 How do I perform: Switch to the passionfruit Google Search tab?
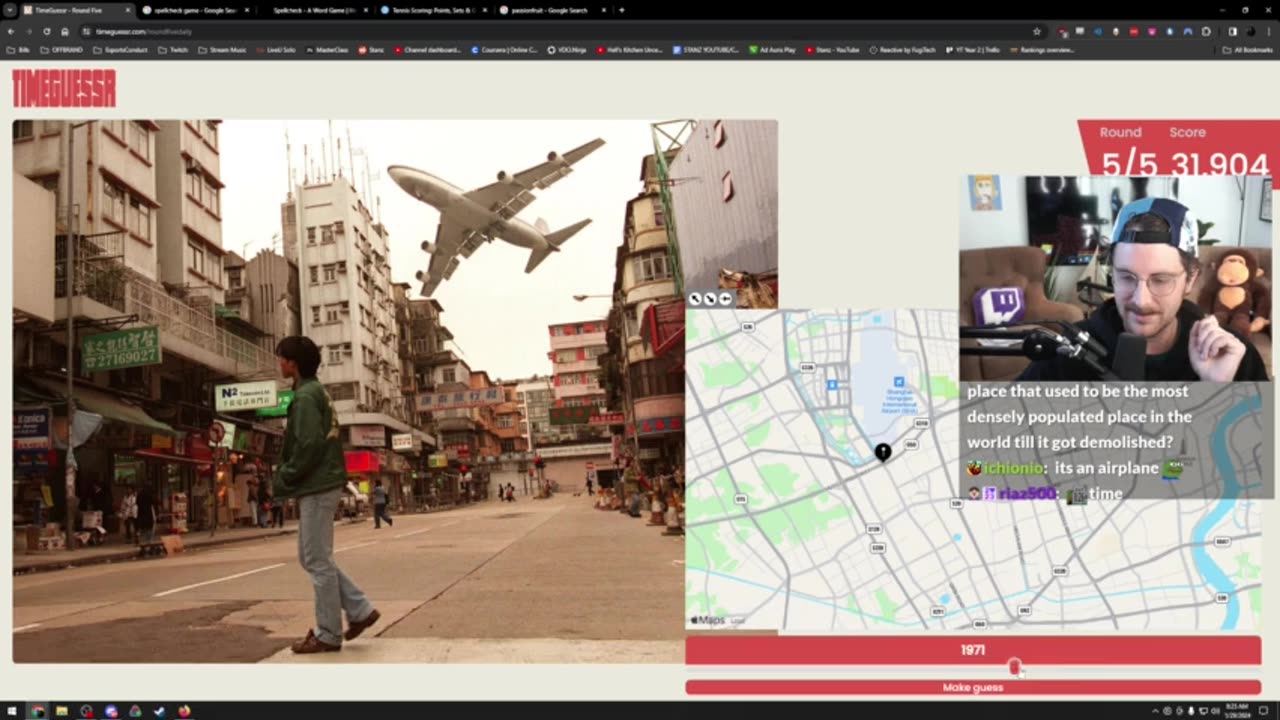point(548,10)
